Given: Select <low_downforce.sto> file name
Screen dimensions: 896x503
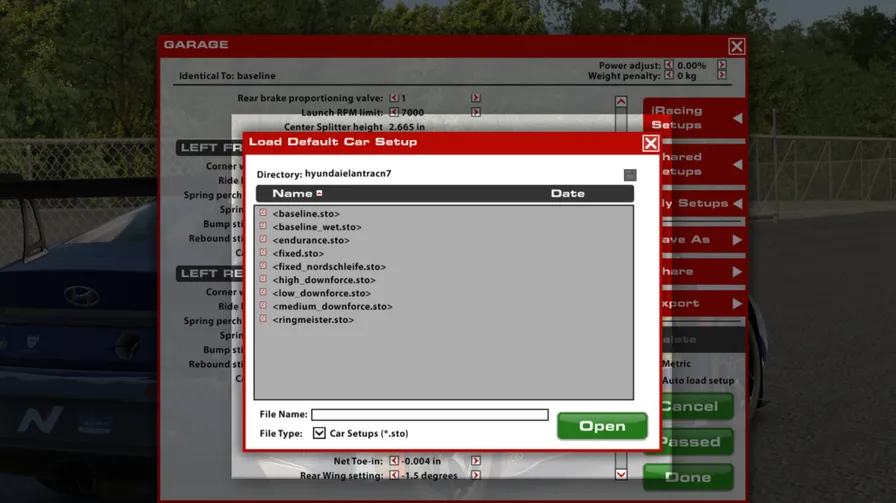Looking at the screenshot, I should click(x=322, y=293).
